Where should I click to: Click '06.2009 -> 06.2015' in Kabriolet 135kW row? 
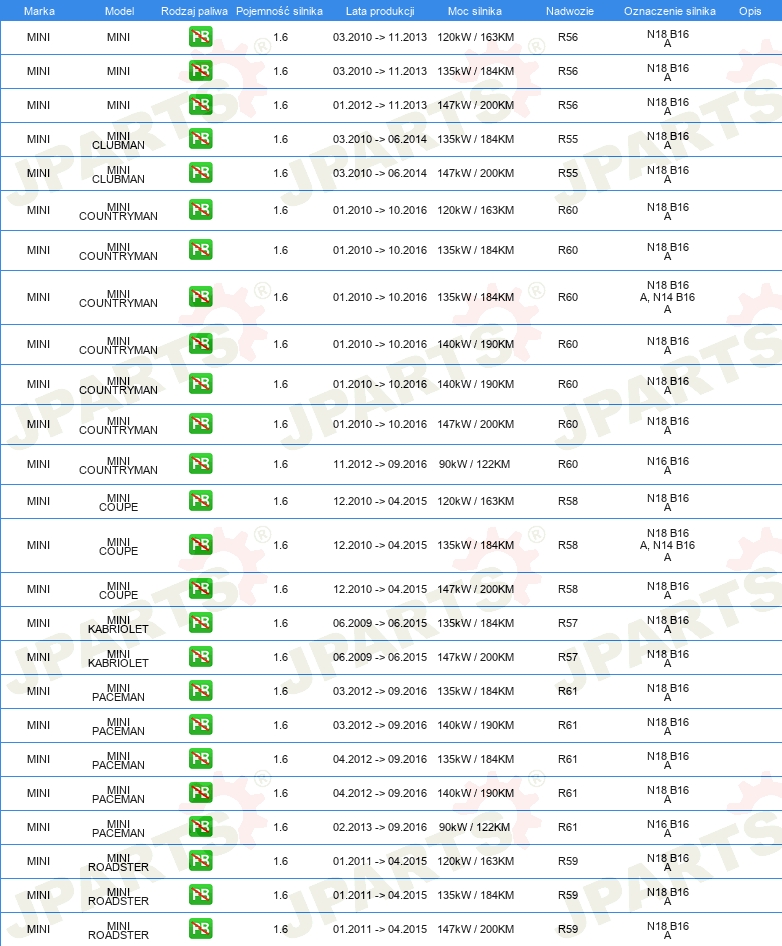(x=380, y=623)
